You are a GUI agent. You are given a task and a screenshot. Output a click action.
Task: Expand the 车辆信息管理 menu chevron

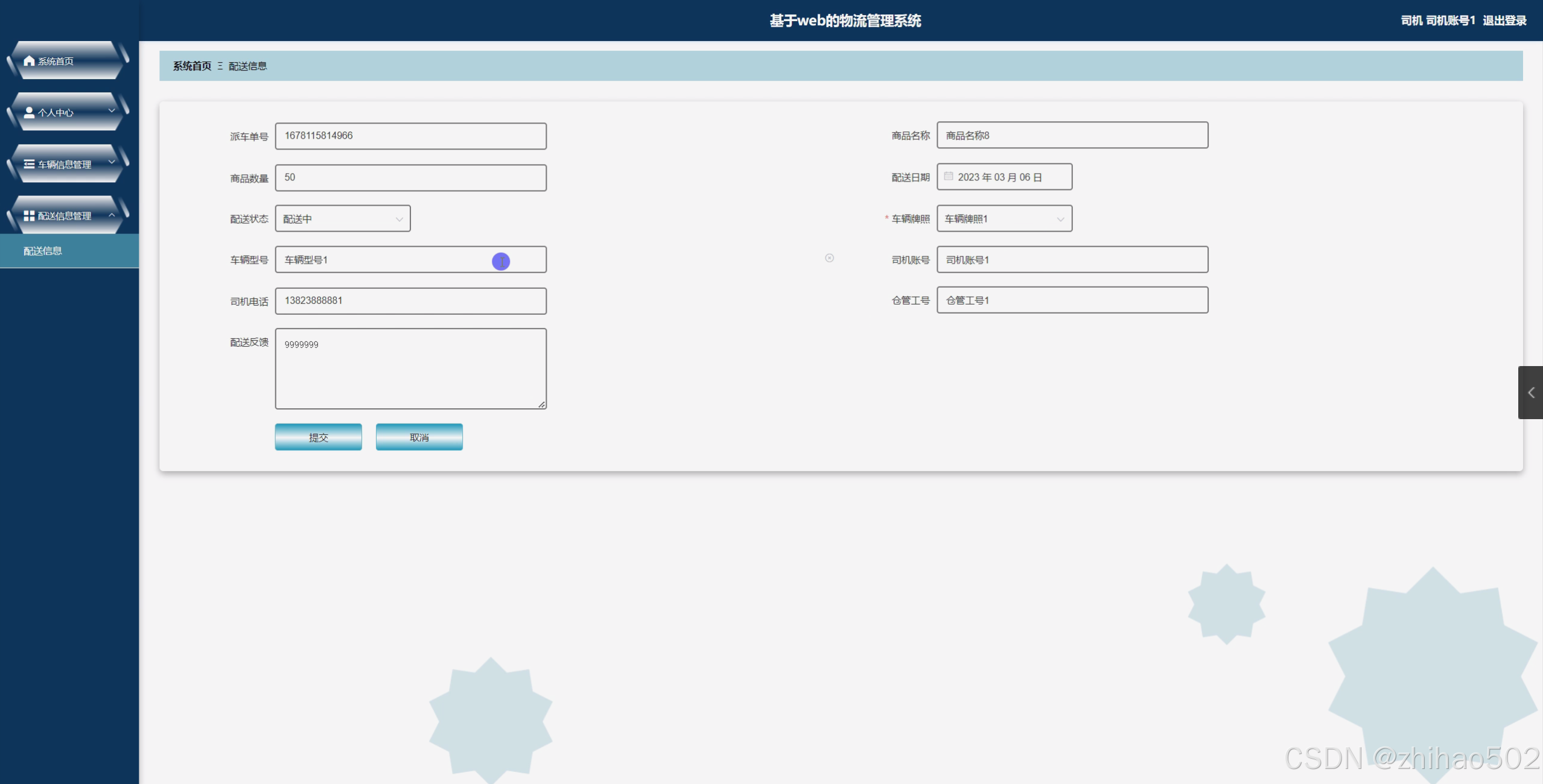112,162
